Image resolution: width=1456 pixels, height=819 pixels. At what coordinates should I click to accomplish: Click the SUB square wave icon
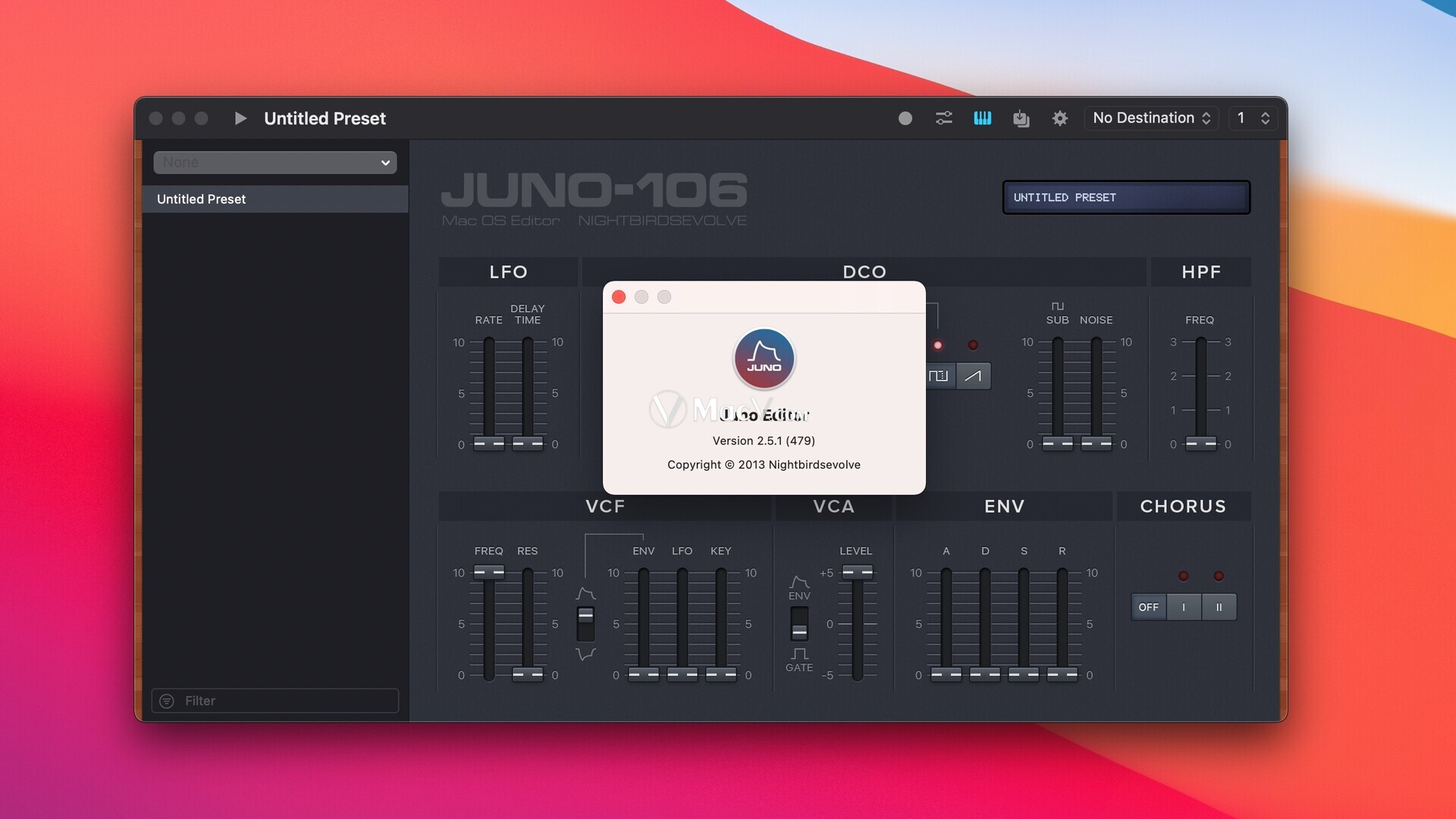click(1057, 306)
